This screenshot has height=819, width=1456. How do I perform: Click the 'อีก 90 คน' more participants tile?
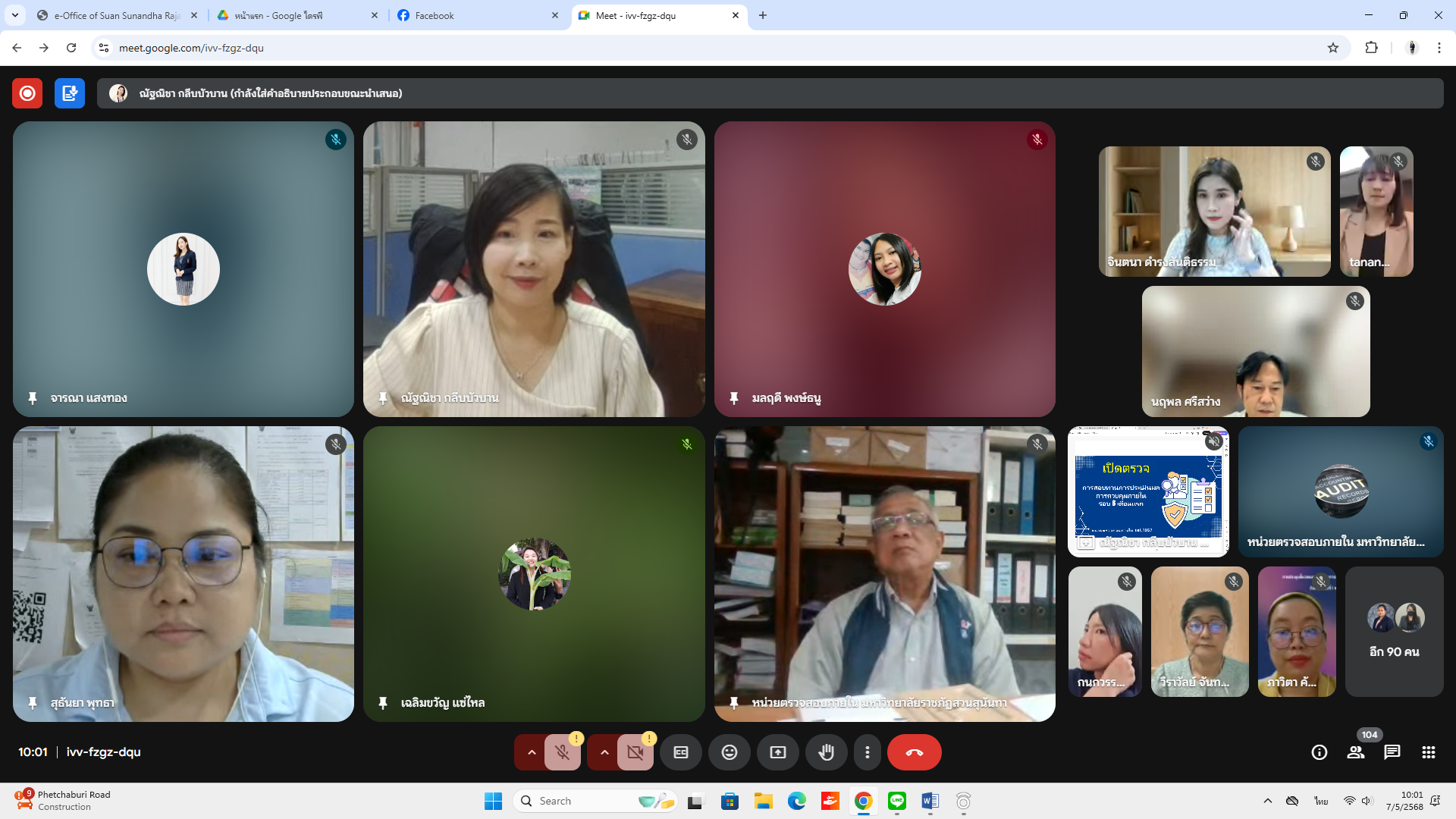[1394, 632]
